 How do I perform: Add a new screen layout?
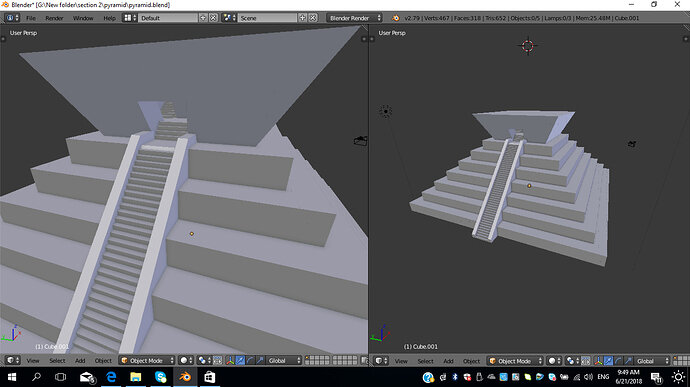tap(203, 18)
